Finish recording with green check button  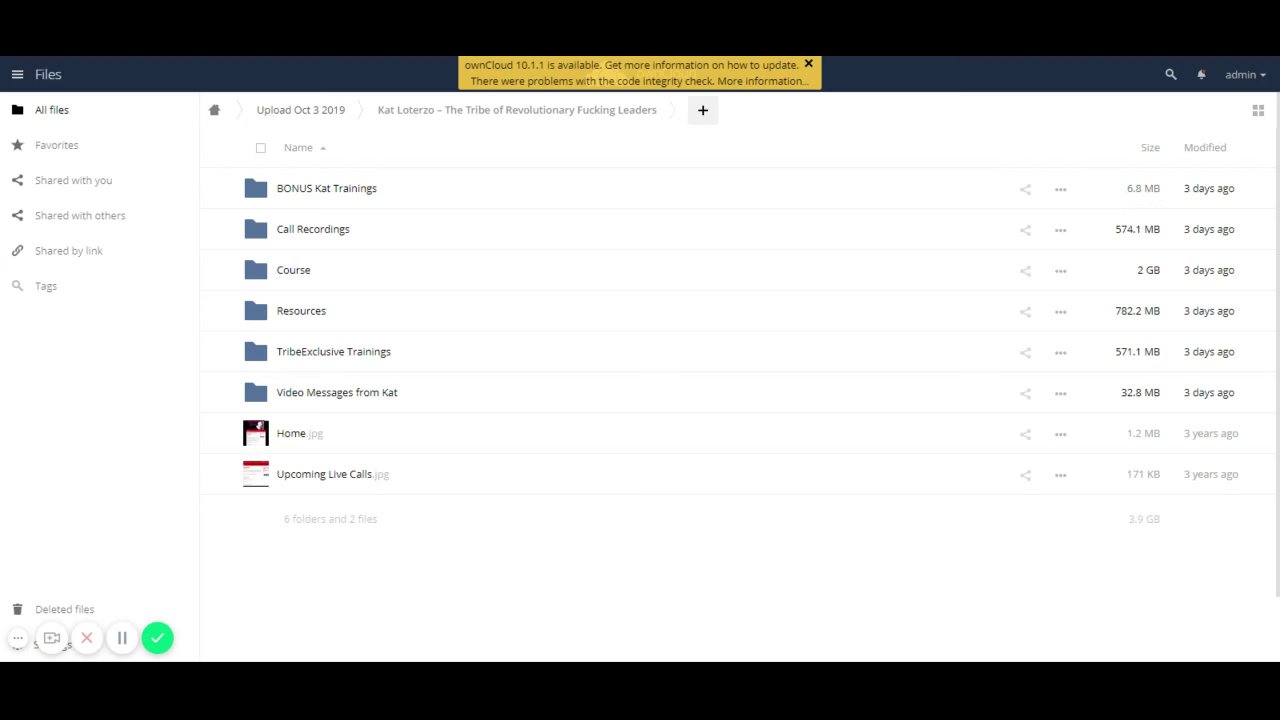pyautogui.click(x=157, y=638)
